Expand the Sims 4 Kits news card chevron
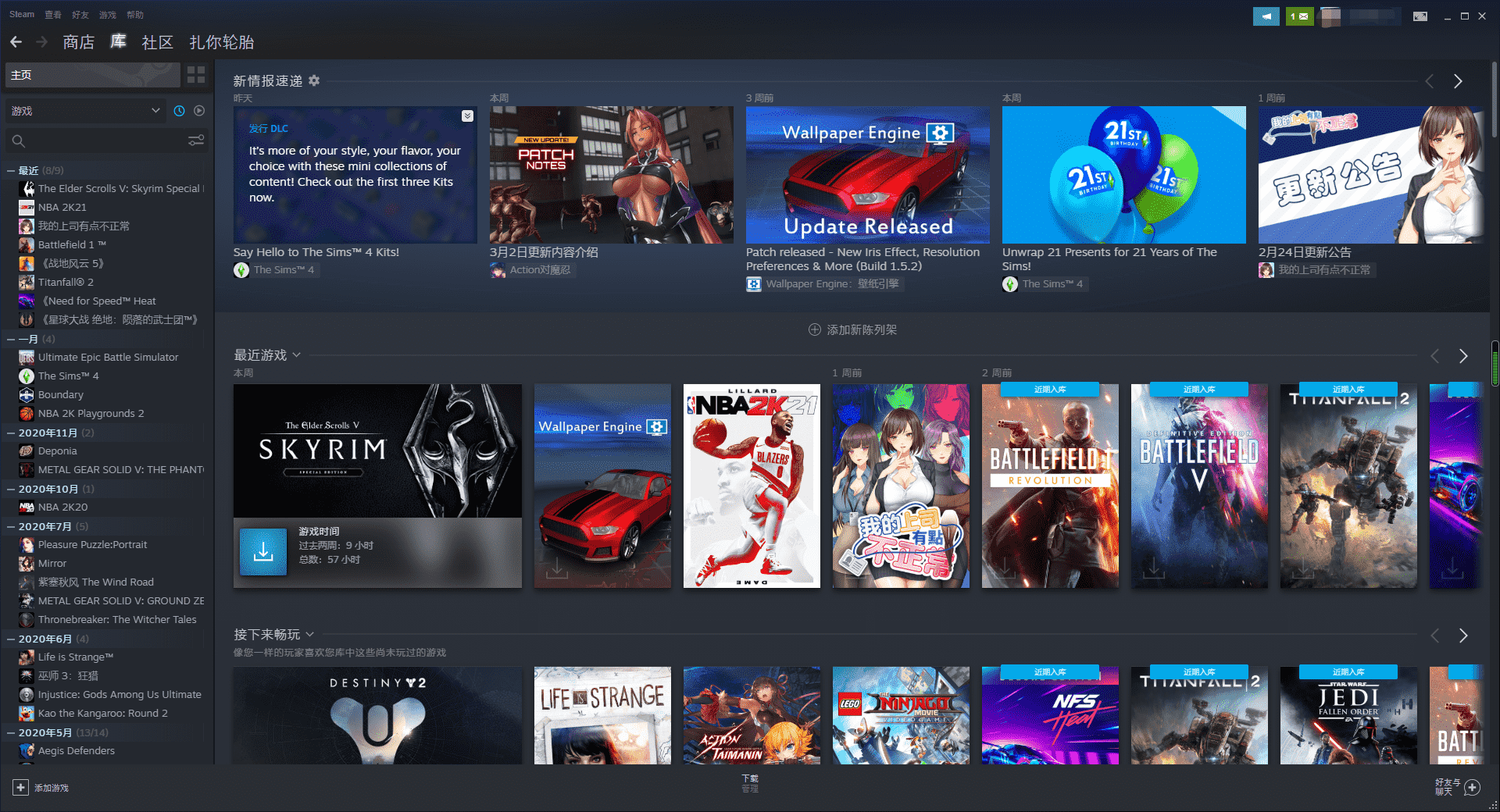This screenshot has width=1500, height=812. click(467, 116)
